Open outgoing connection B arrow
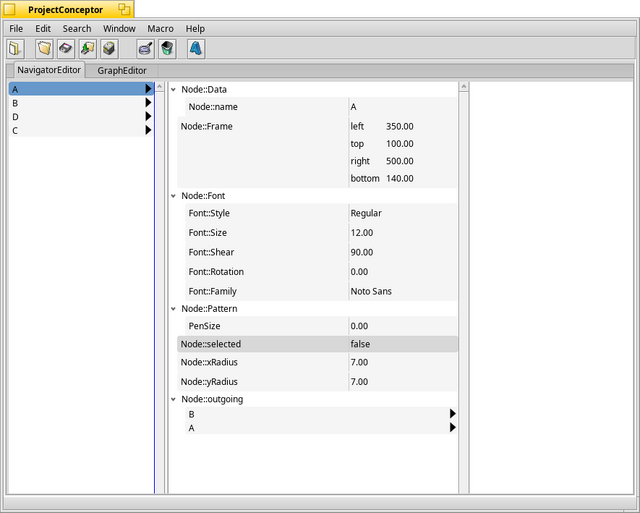640x513 pixels. coord(453,413)
